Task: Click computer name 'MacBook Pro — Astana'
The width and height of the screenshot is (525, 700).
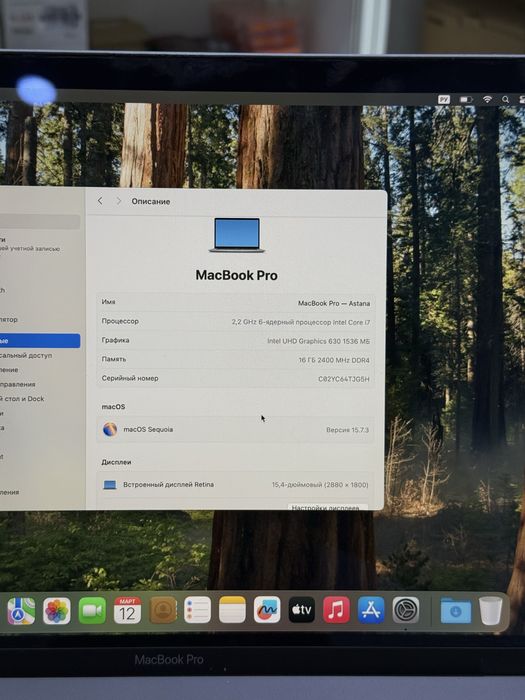Action: click(334, 303)
